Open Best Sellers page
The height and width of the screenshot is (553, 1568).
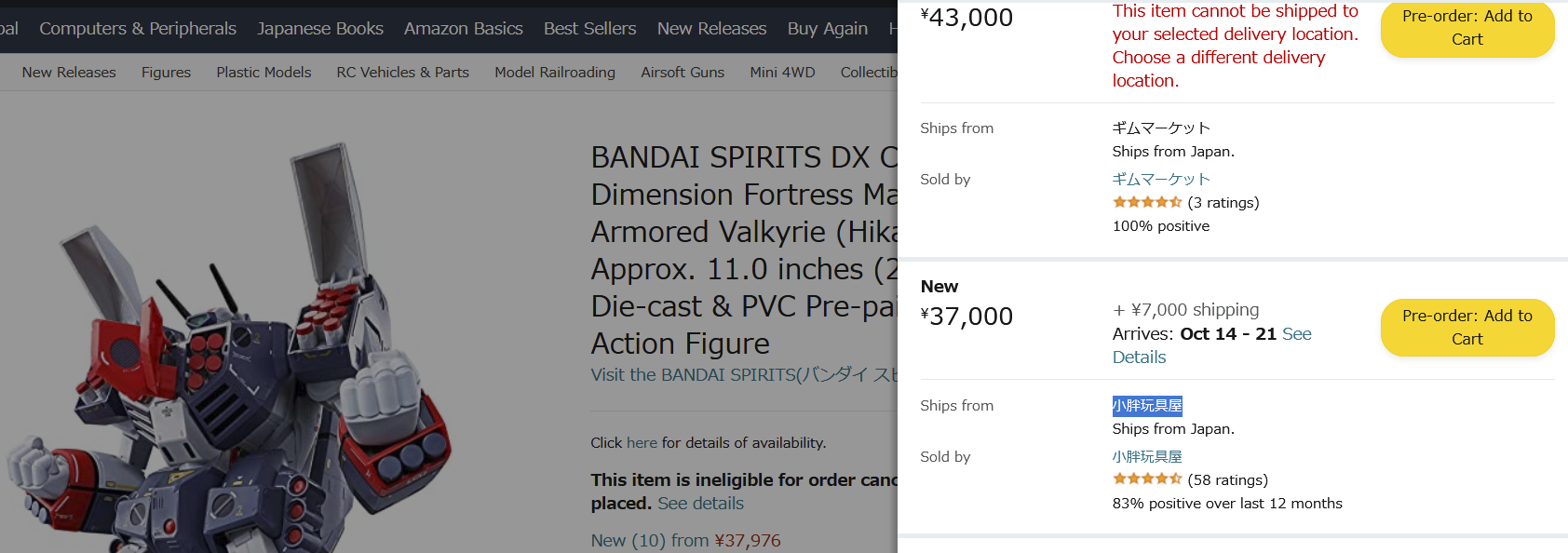tap(590, 29)
